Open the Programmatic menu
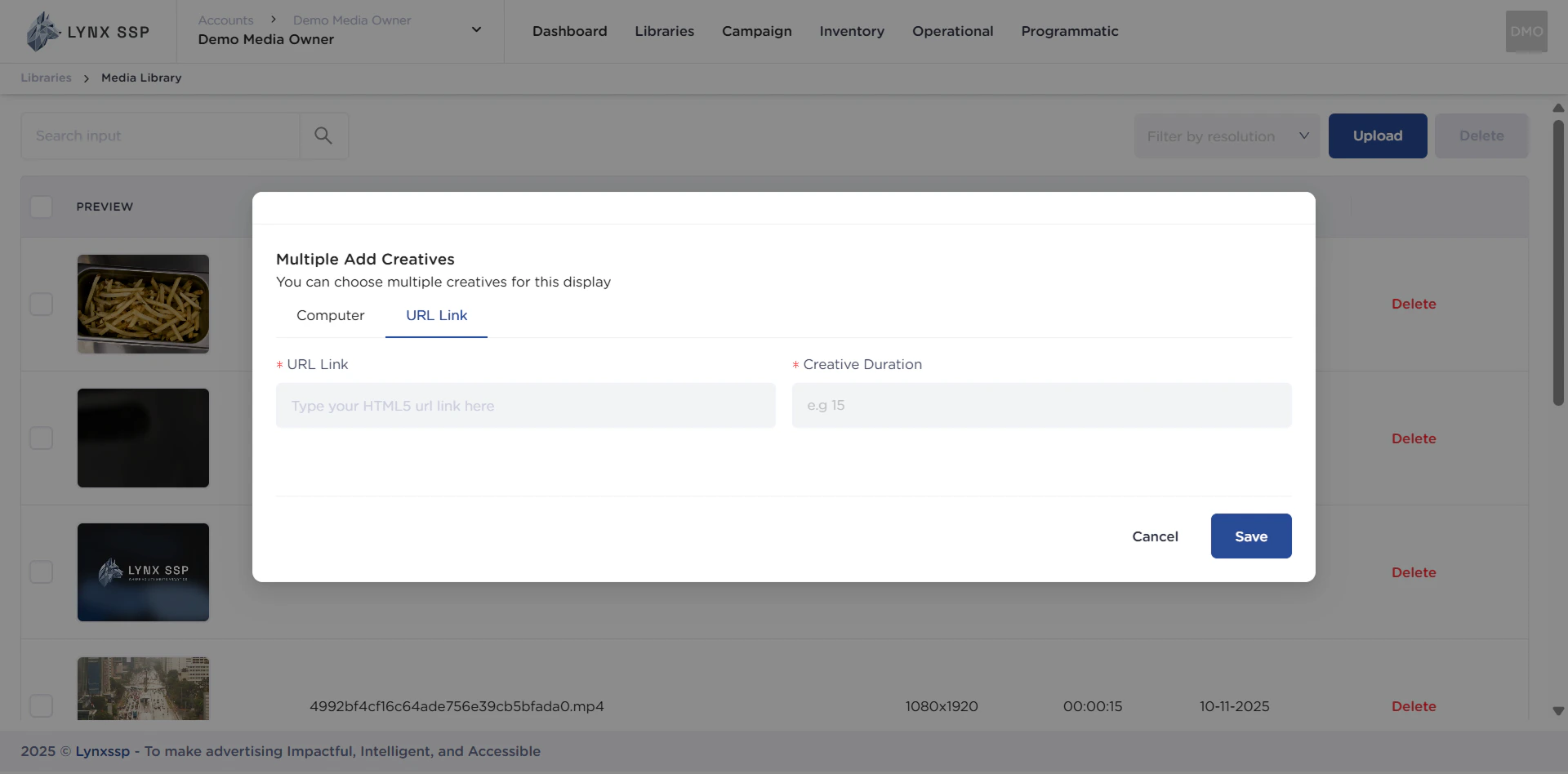Screen dimensions: 1568x774 tap(1070, 31)
